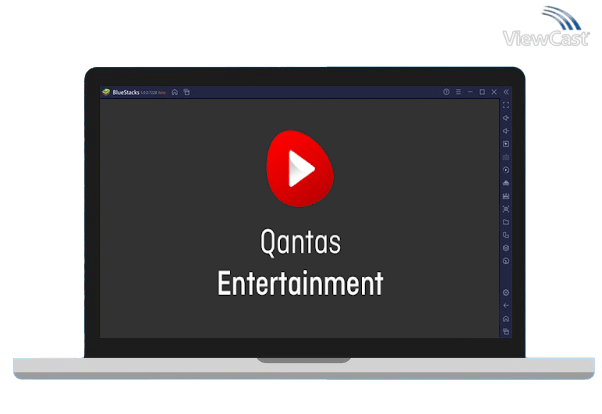602x414 pixels.
Task: Click the cloud-shaped sidebar icon
Action: pyautogui.click(x=506, y=183)
